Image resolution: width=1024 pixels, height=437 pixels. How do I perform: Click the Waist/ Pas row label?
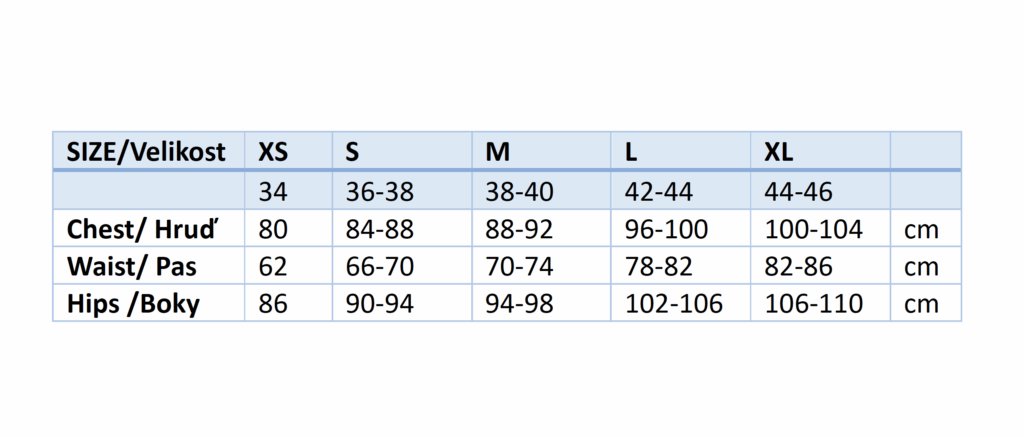(x=132, y=266)
